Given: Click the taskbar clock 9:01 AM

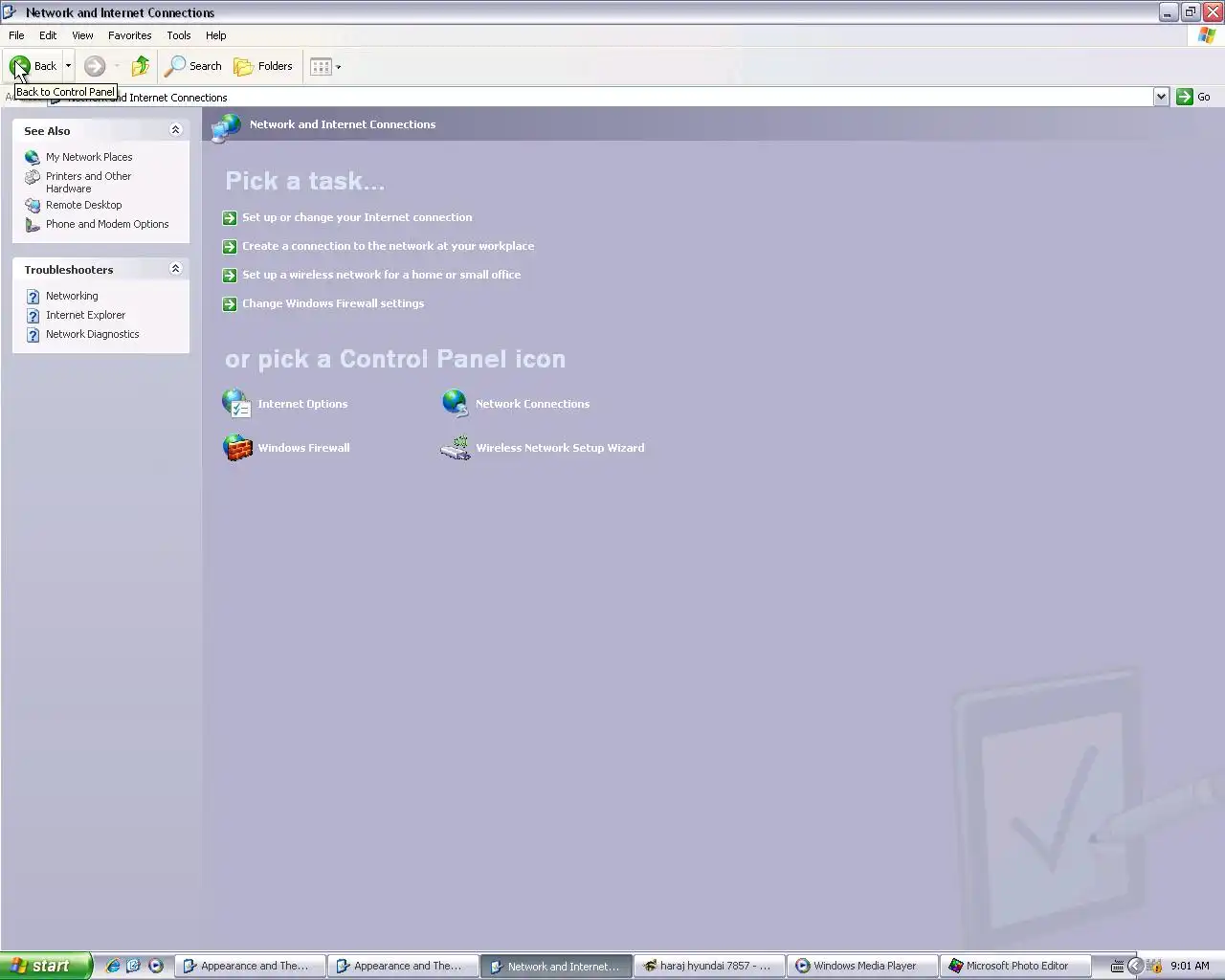Looking at the screenshot, I should [1190, 966].
